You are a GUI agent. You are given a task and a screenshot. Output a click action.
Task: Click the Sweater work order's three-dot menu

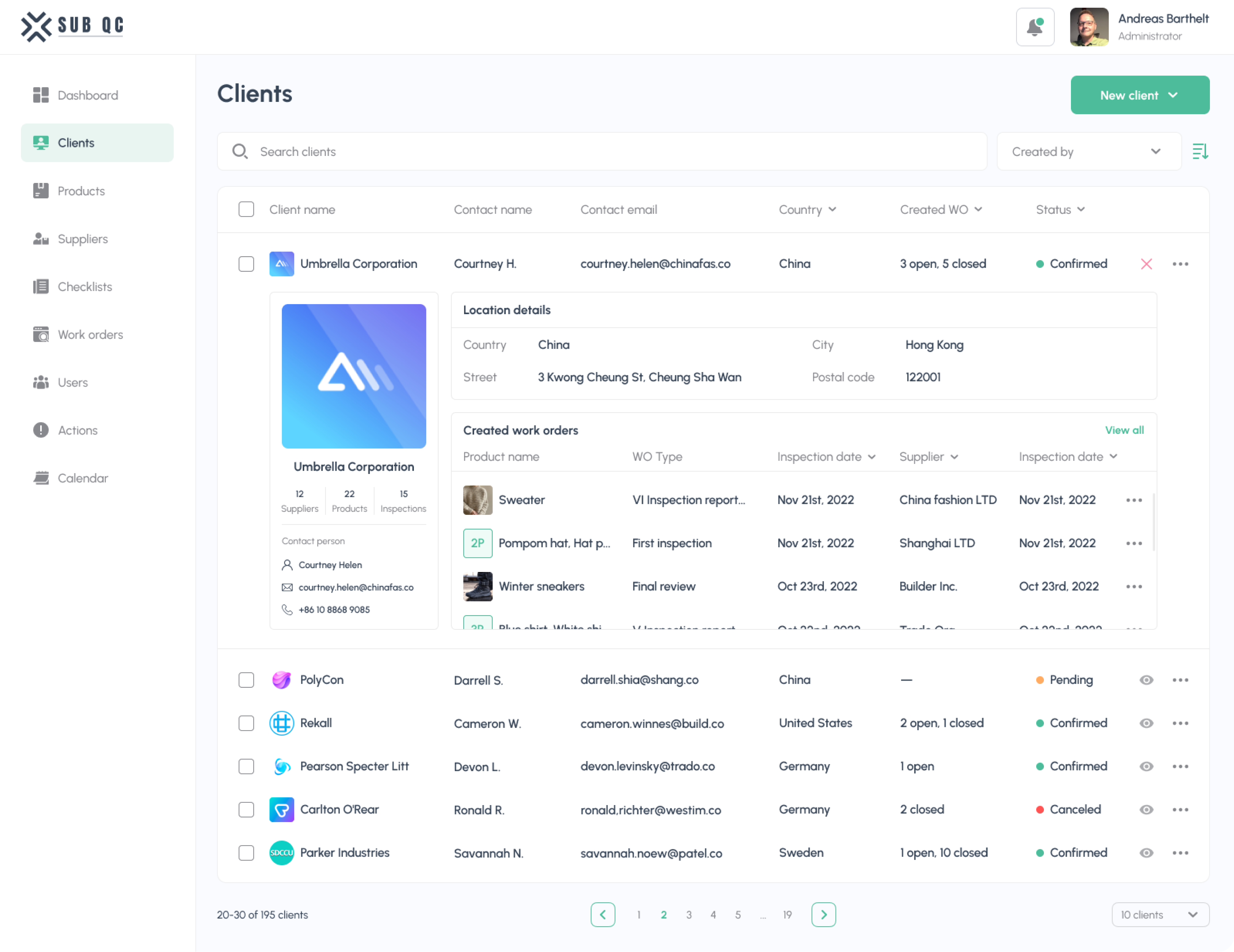[x=1133, y=500]
